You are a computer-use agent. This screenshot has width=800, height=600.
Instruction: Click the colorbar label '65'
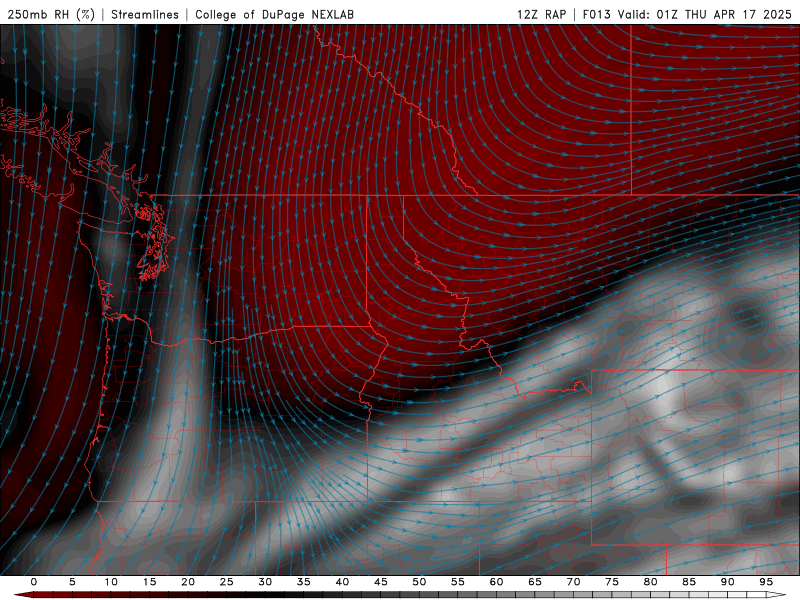point(535,582)
